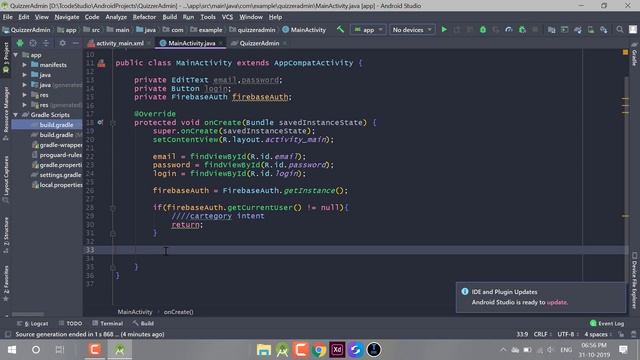Open the Build menu
The height and width of the screenshot is (360, 640).
[x=169, y=17]
